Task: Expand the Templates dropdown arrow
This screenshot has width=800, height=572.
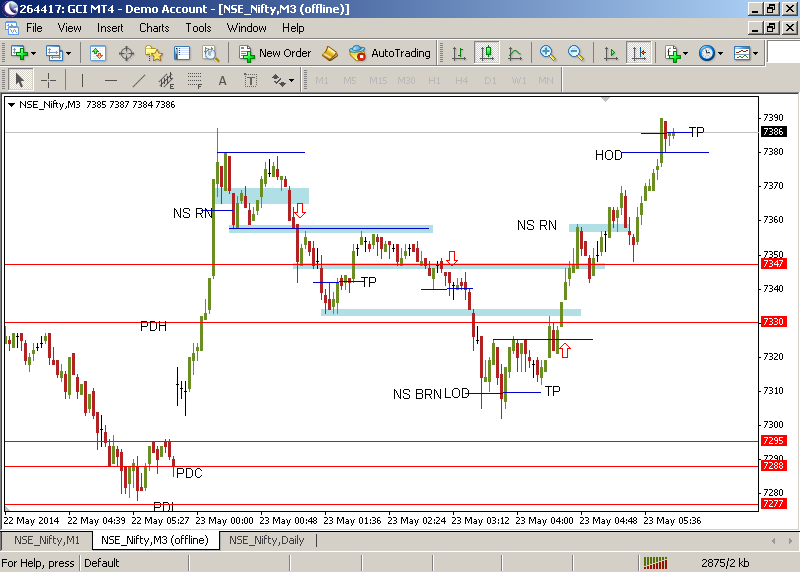Action: tap(756, 53)
